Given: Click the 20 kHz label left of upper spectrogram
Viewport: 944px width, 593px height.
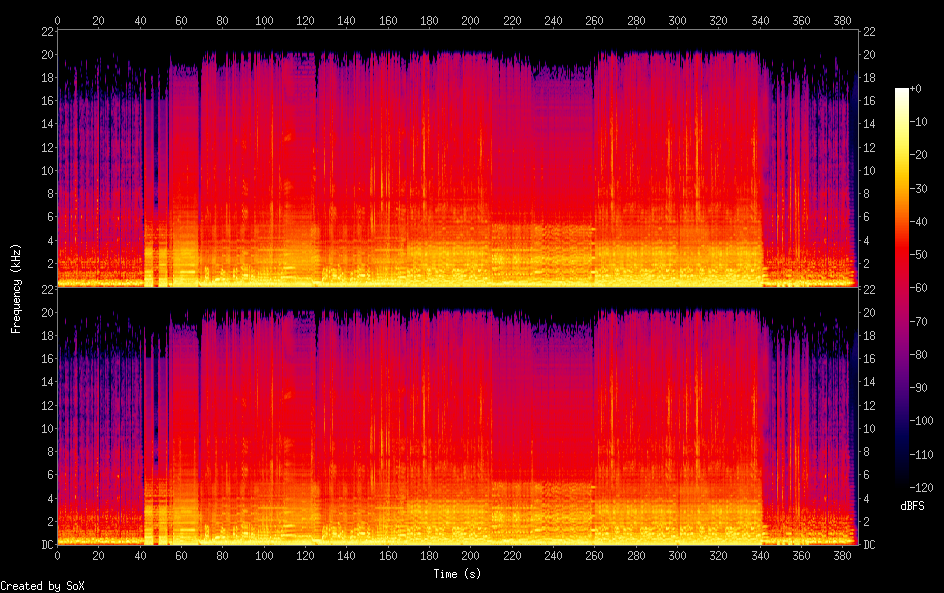Looking at the screenshot, I should [46, 54].
